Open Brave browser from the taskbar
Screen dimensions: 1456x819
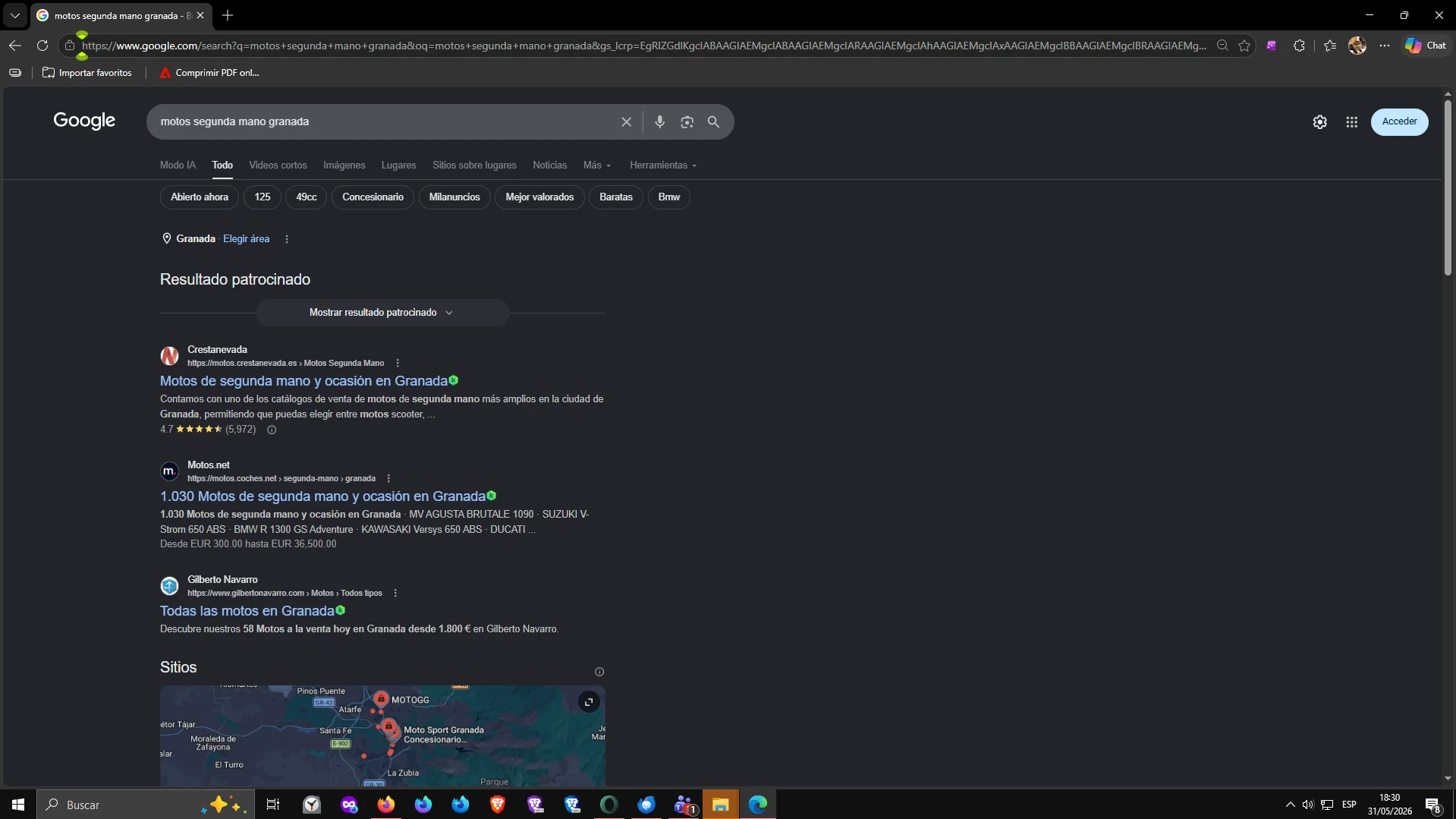pyautogui.click(x=498, y=805)
